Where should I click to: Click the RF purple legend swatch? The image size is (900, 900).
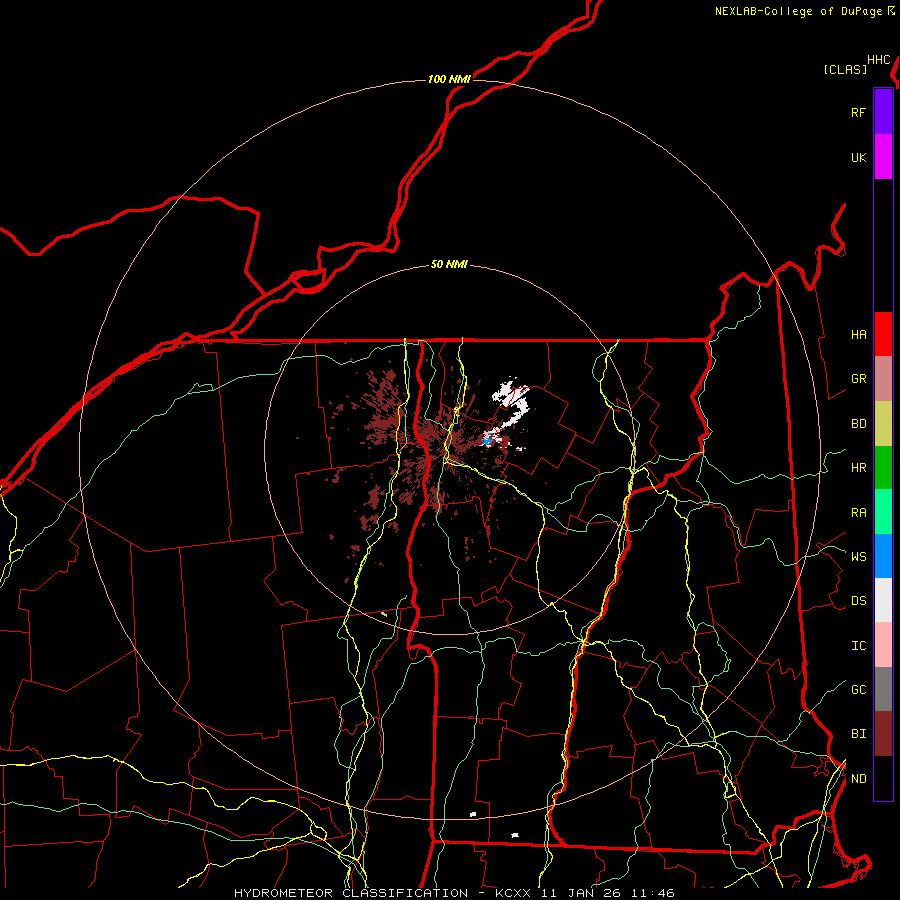click(883, 112)
